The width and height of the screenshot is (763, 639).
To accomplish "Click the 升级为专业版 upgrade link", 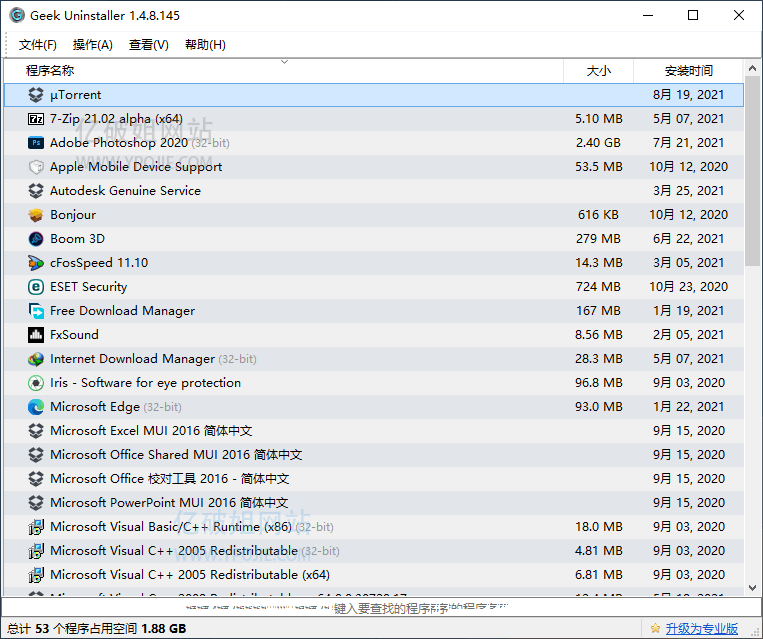I will 701,628.
